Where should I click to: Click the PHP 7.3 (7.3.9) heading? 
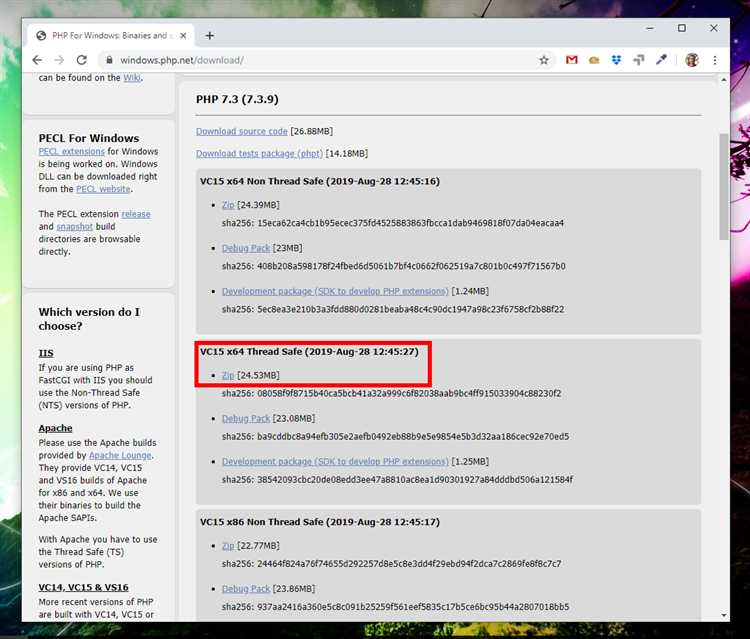[237, 99]
